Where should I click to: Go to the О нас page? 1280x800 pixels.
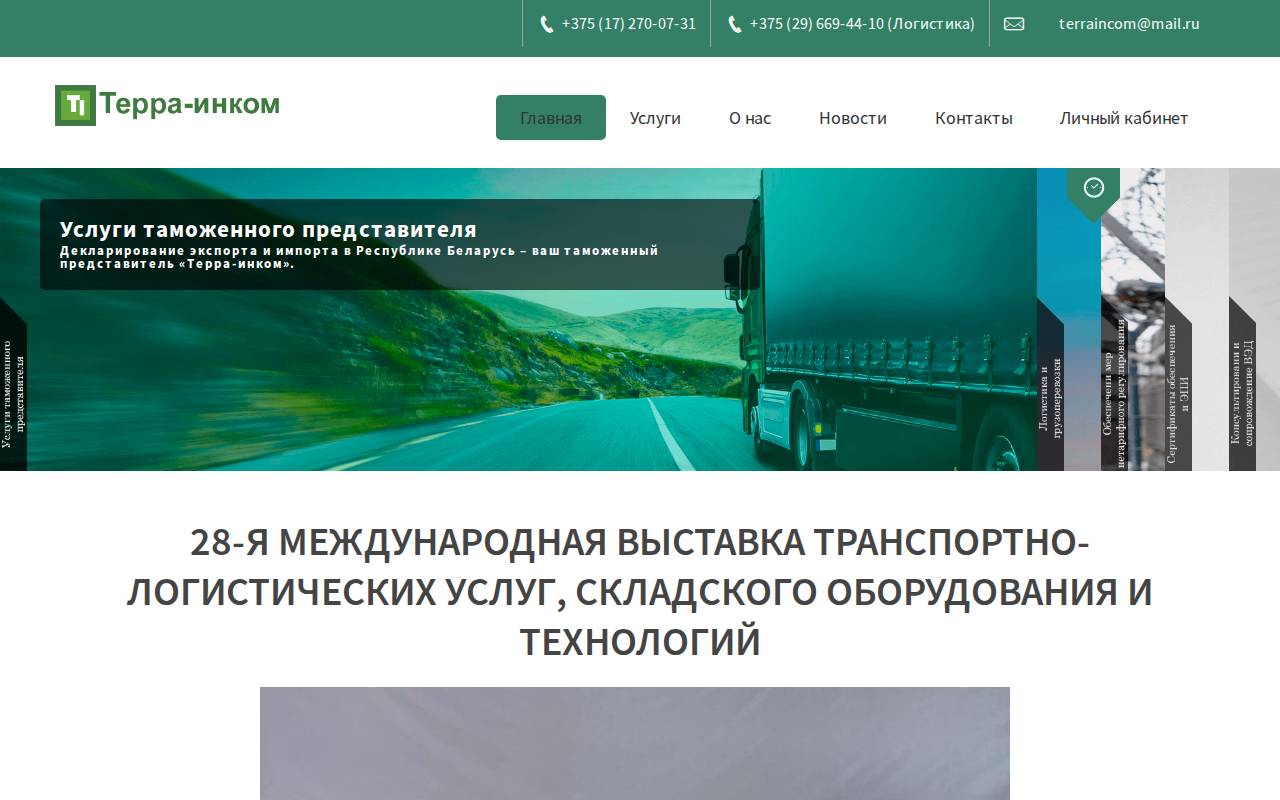pos(750,118)
